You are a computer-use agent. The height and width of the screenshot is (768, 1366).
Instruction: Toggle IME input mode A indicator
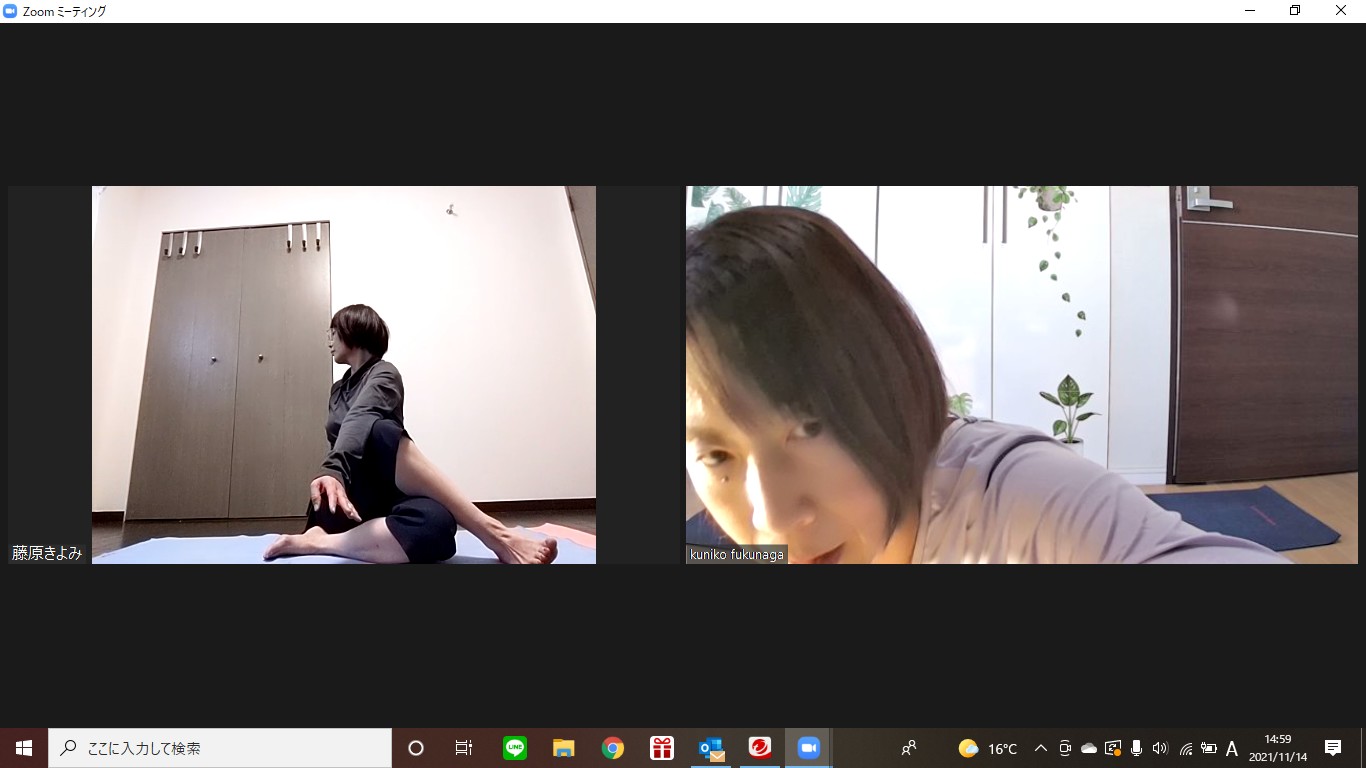[x=1232, y=748]
